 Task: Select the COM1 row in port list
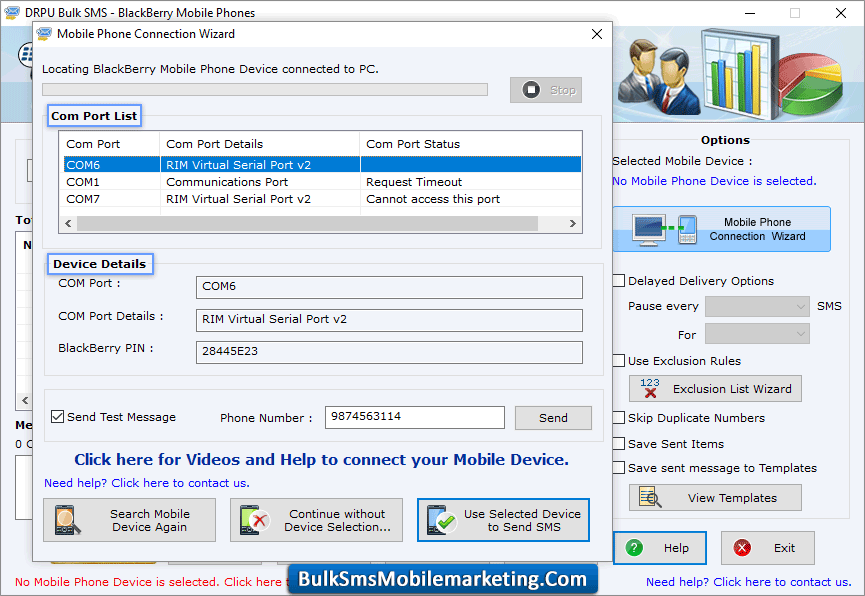tap(321, 182)
